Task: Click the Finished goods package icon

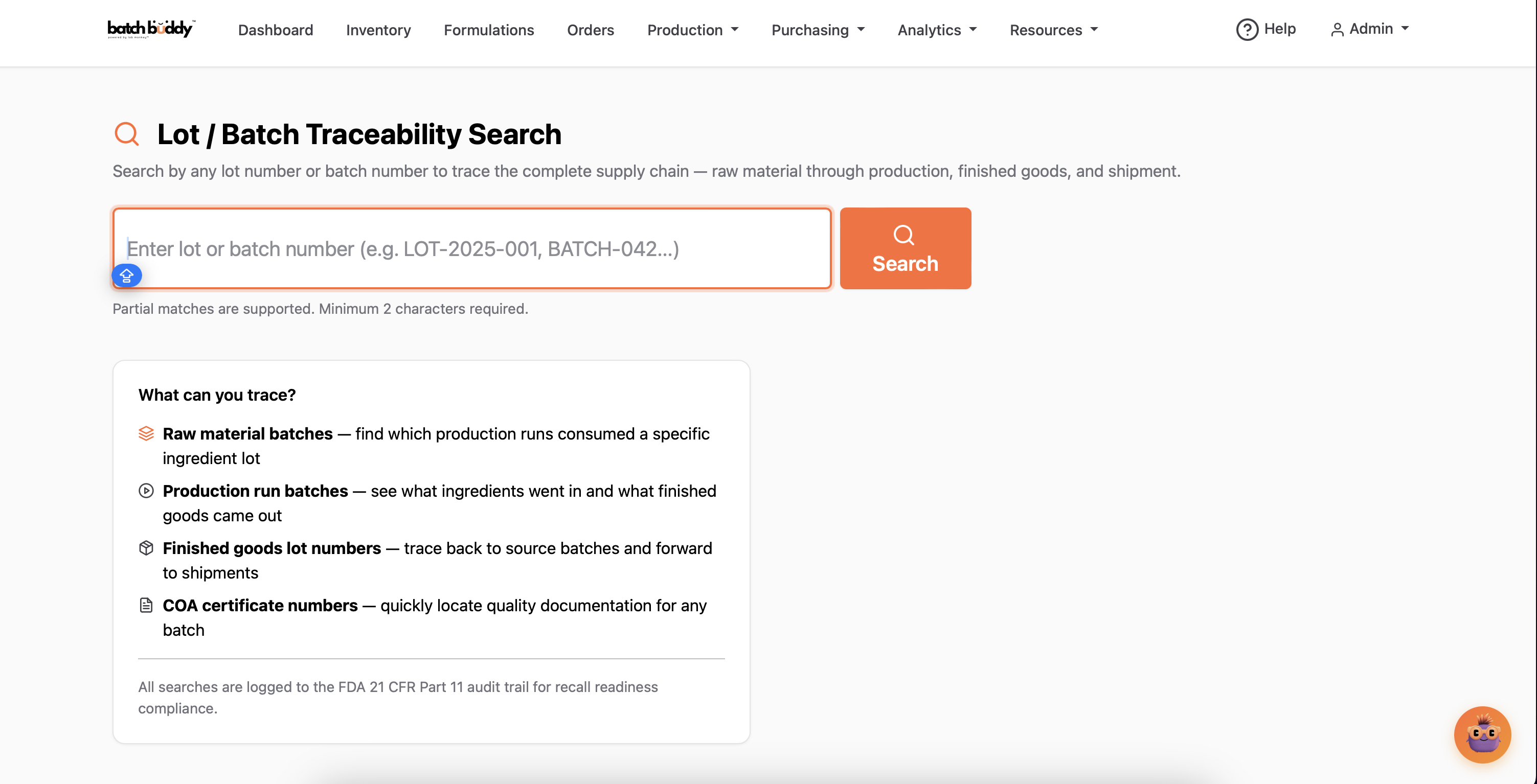Action: click(146, 547)
